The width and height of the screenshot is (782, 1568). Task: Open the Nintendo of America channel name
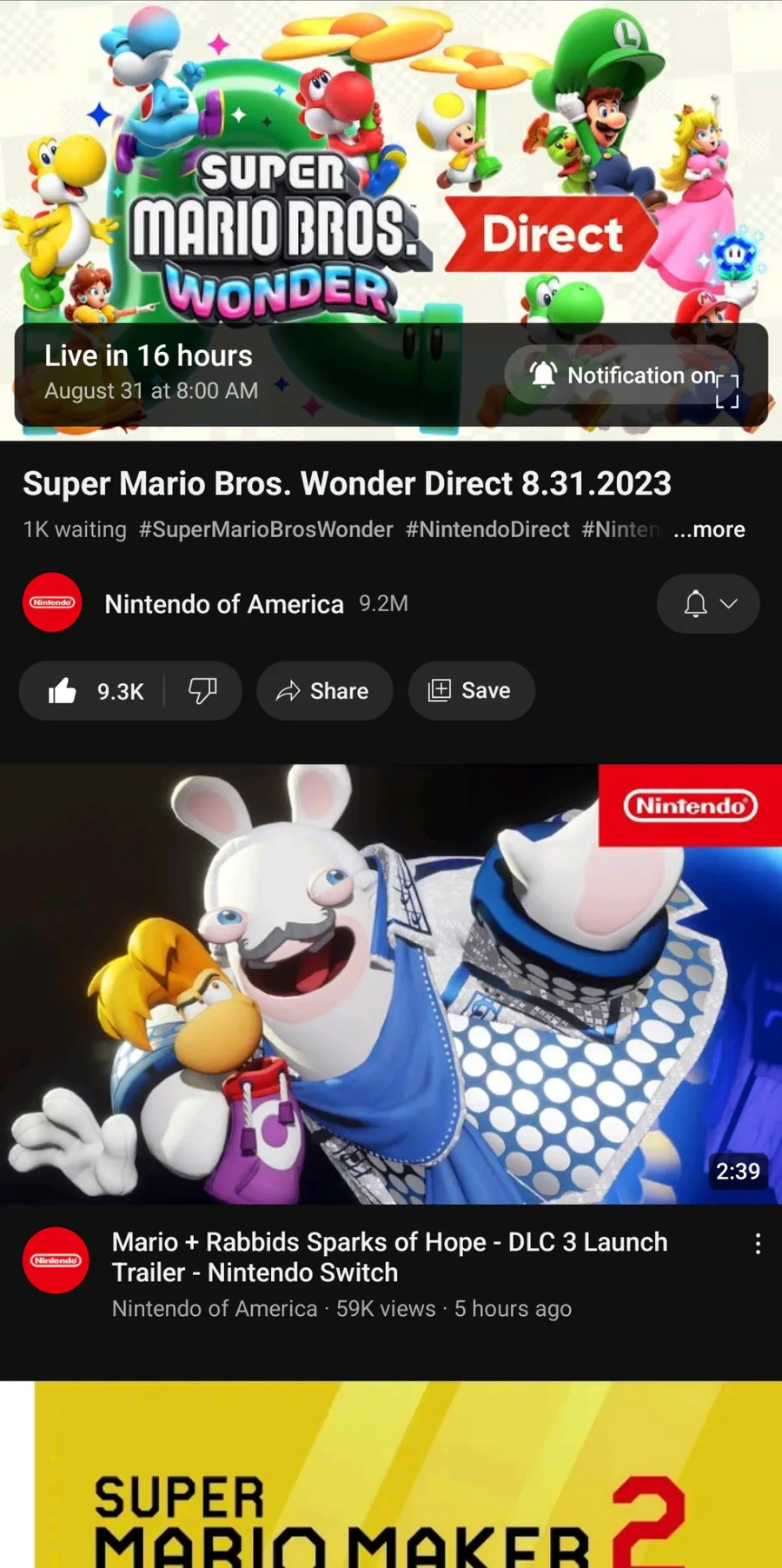click(224, 604)
